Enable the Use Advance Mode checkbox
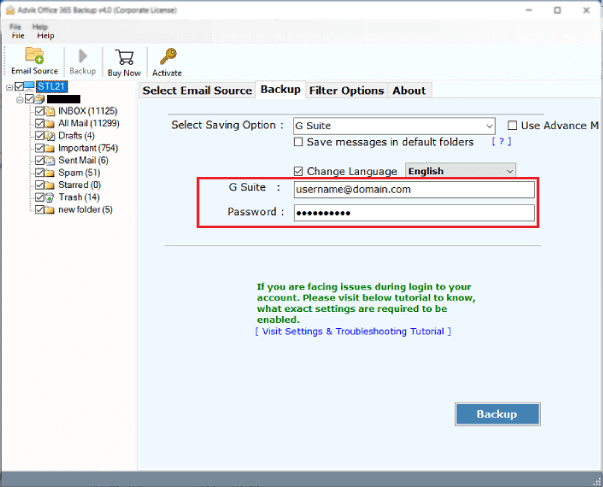 tap(512, 125)
